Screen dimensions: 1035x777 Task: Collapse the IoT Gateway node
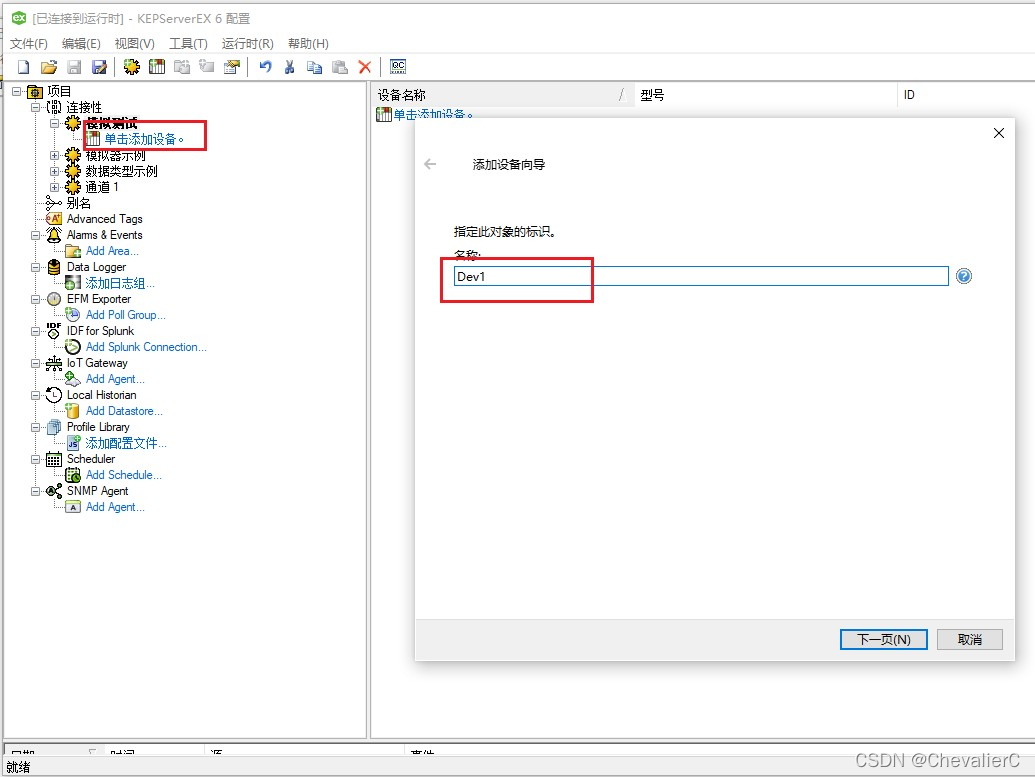[x=36, y=363]
